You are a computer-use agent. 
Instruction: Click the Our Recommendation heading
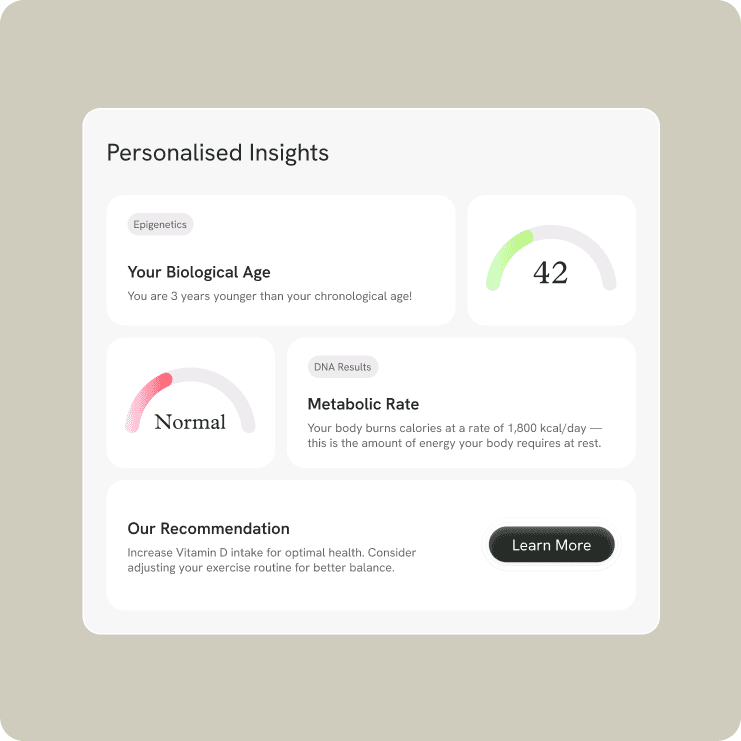(208, 528)
